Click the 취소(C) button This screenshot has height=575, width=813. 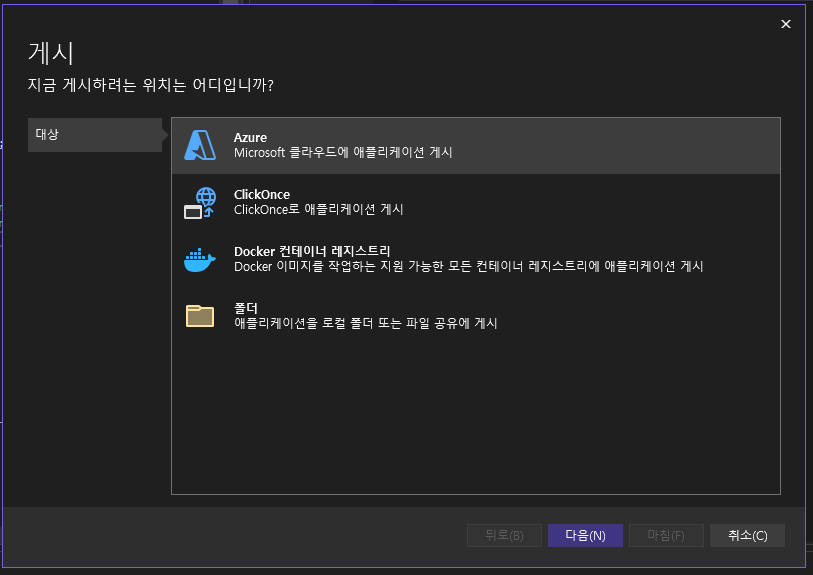747,536
